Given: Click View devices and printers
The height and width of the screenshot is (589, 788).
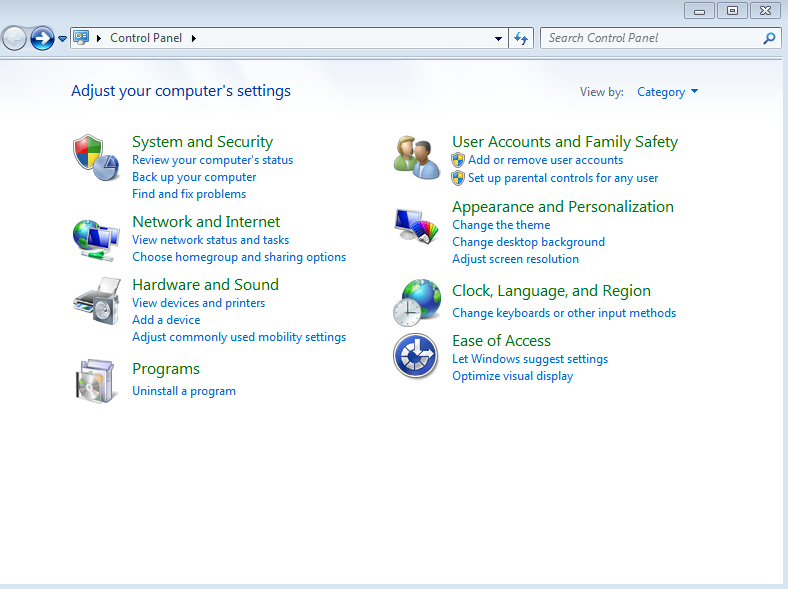Looking at the screenshot, I should [x=199, y=303].
